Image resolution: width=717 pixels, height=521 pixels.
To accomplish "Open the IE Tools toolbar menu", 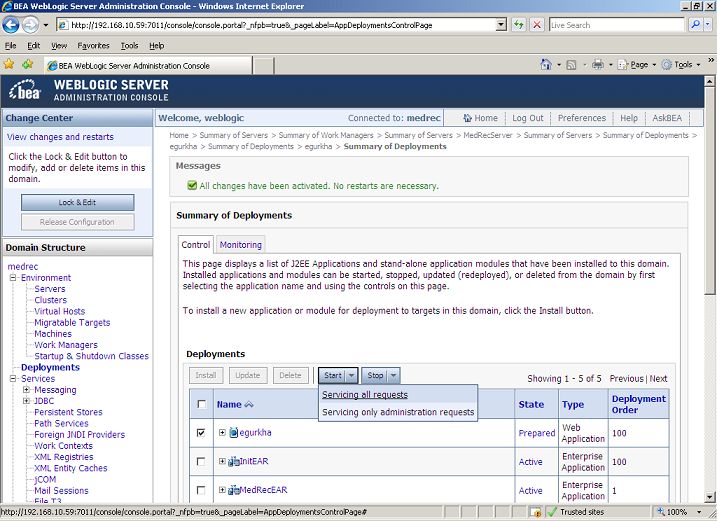I will coord(680,65).
